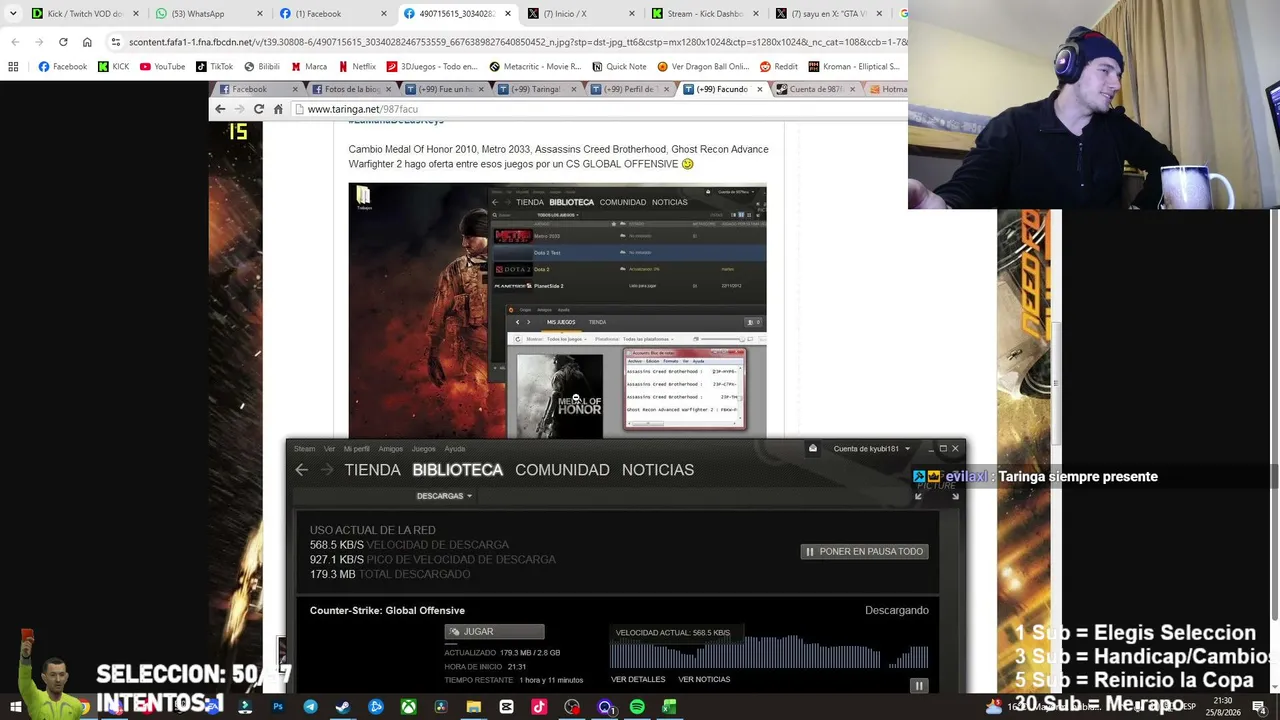This screenshot has width=1280, height=720.
Task: Open the Netflix bookmark
Action: tap(357, 67)
